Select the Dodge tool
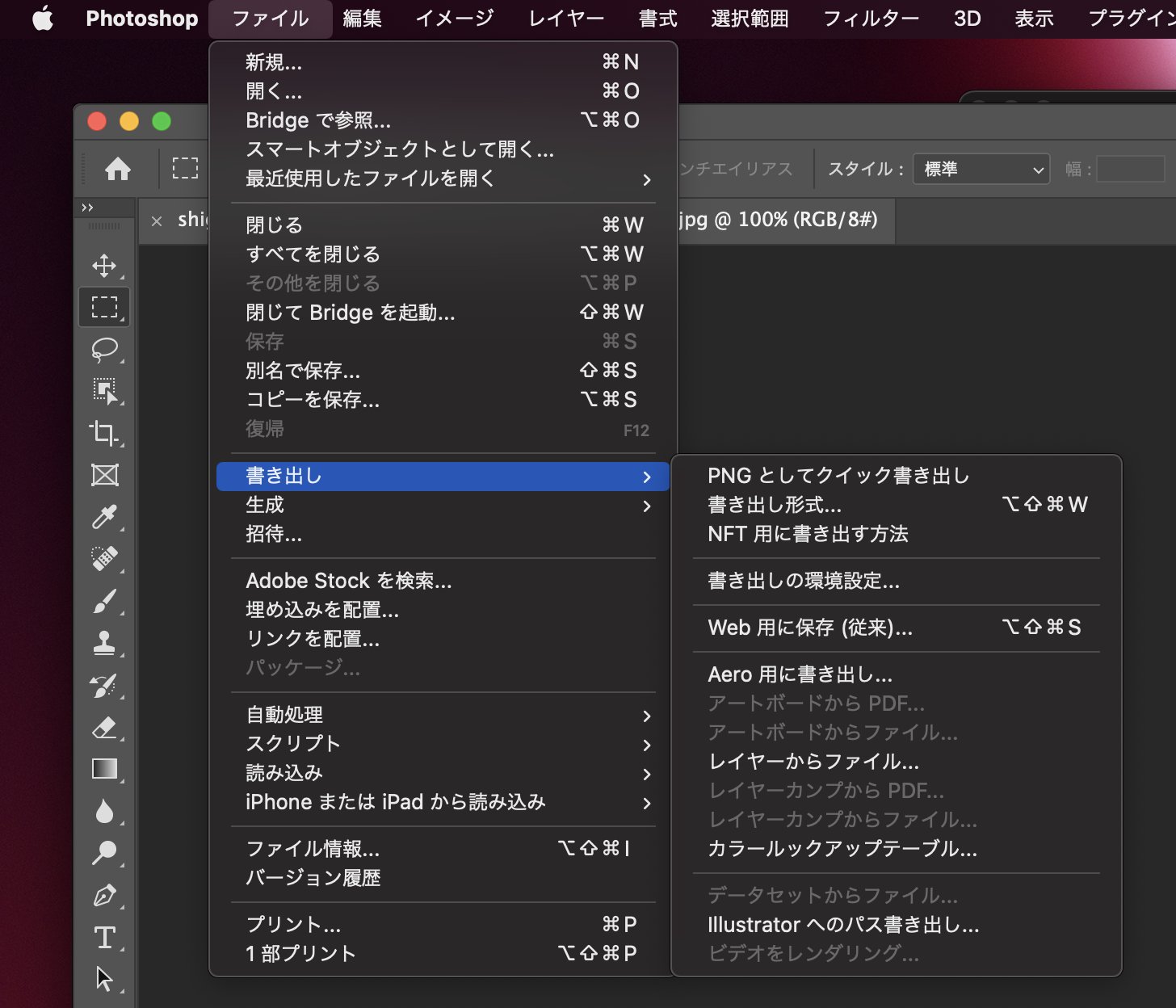 (x=104, y=853)
